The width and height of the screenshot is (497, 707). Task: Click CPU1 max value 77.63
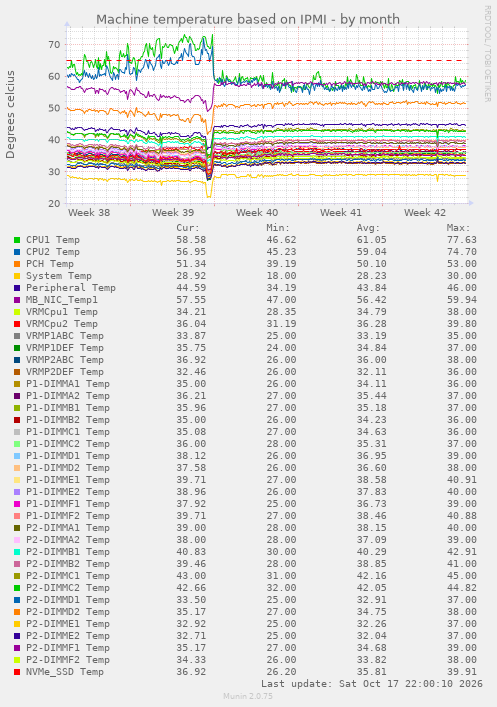[461, 240]
